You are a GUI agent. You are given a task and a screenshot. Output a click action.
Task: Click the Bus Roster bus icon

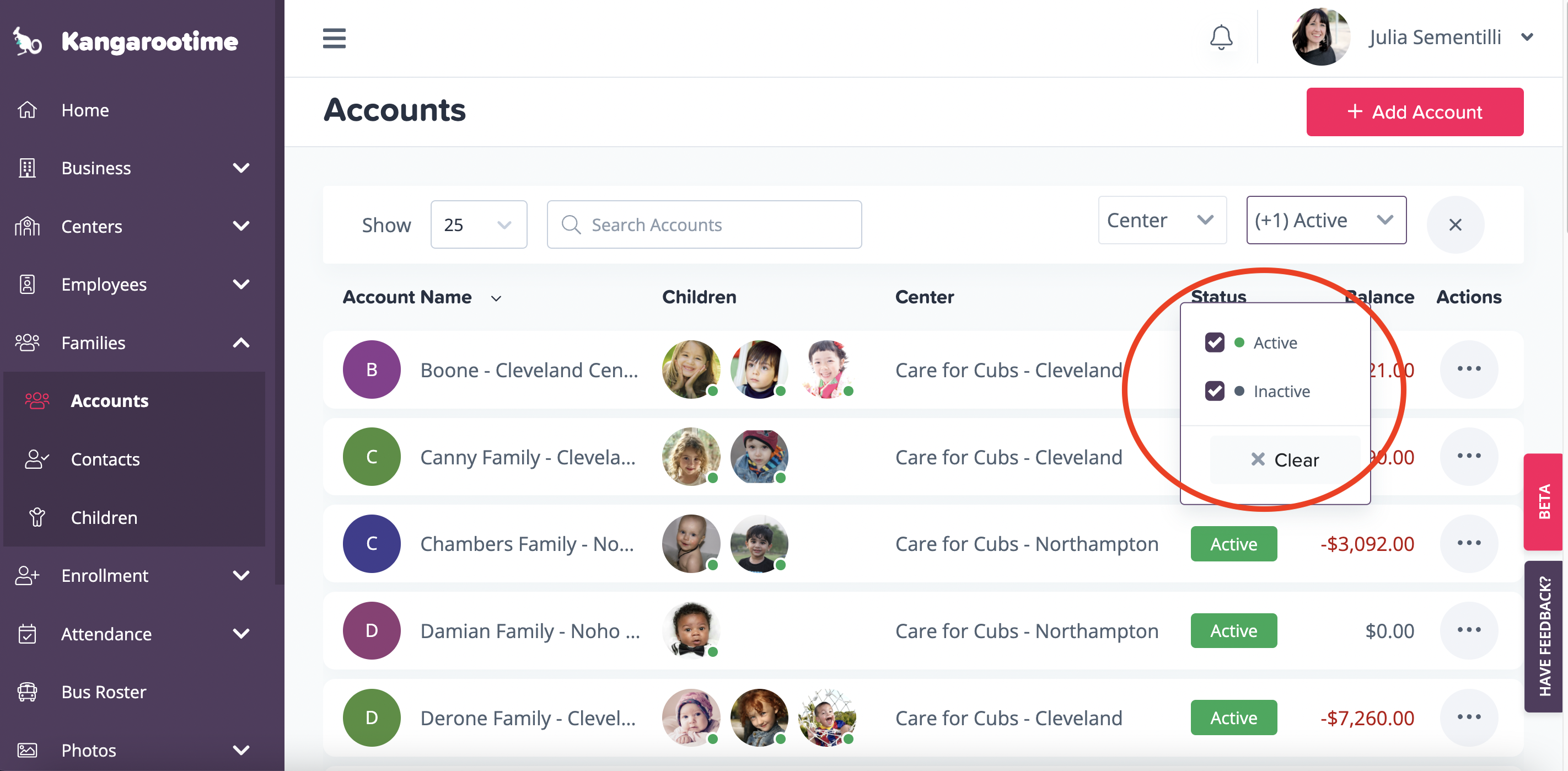[x=28, y=692]
